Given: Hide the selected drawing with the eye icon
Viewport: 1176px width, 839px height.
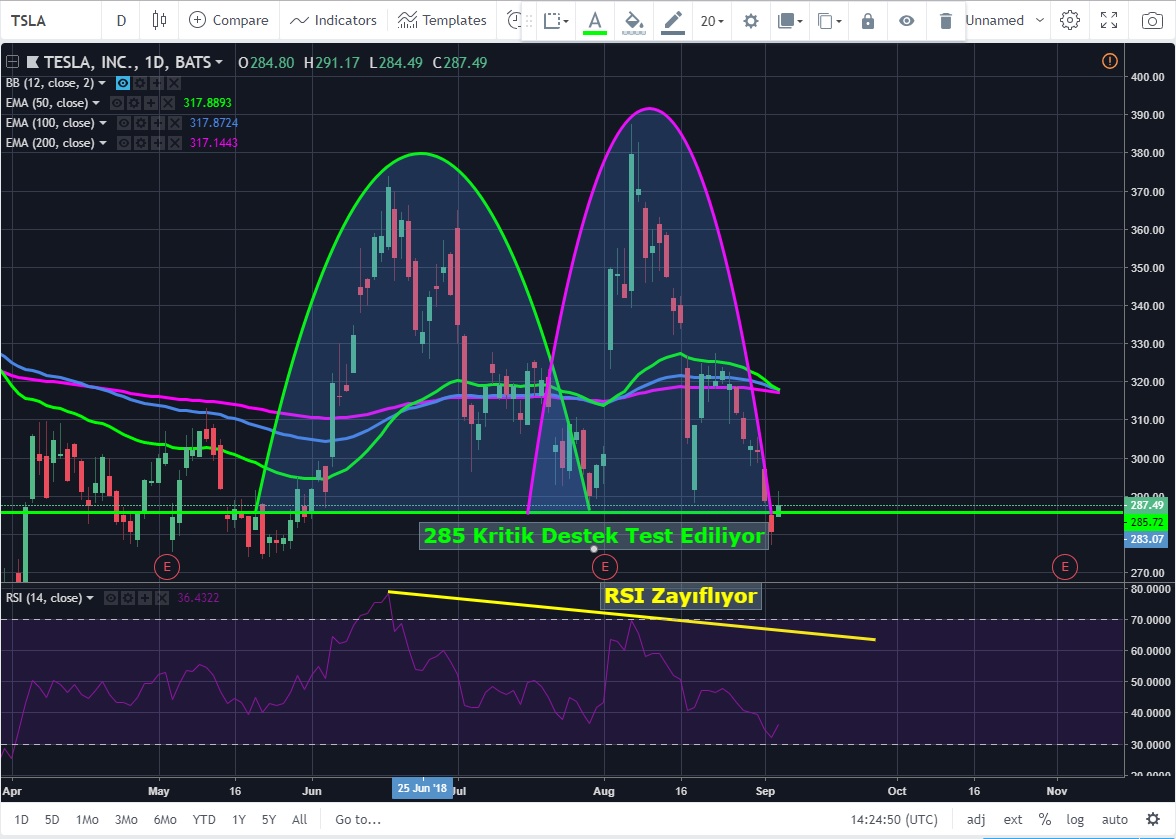Looking at the screenshot, I should pos(907,21).
